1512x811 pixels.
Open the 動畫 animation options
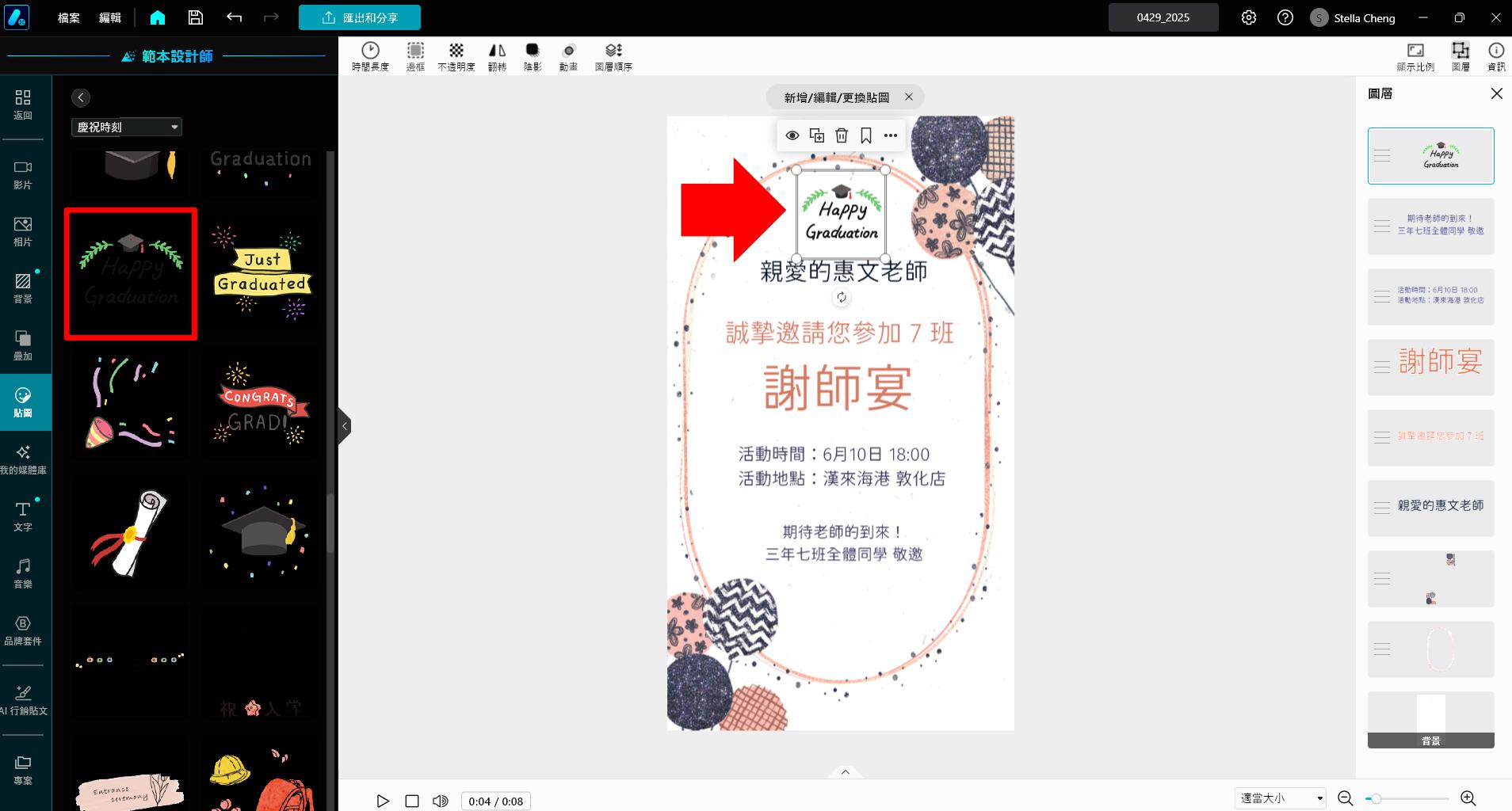point(567,55)
